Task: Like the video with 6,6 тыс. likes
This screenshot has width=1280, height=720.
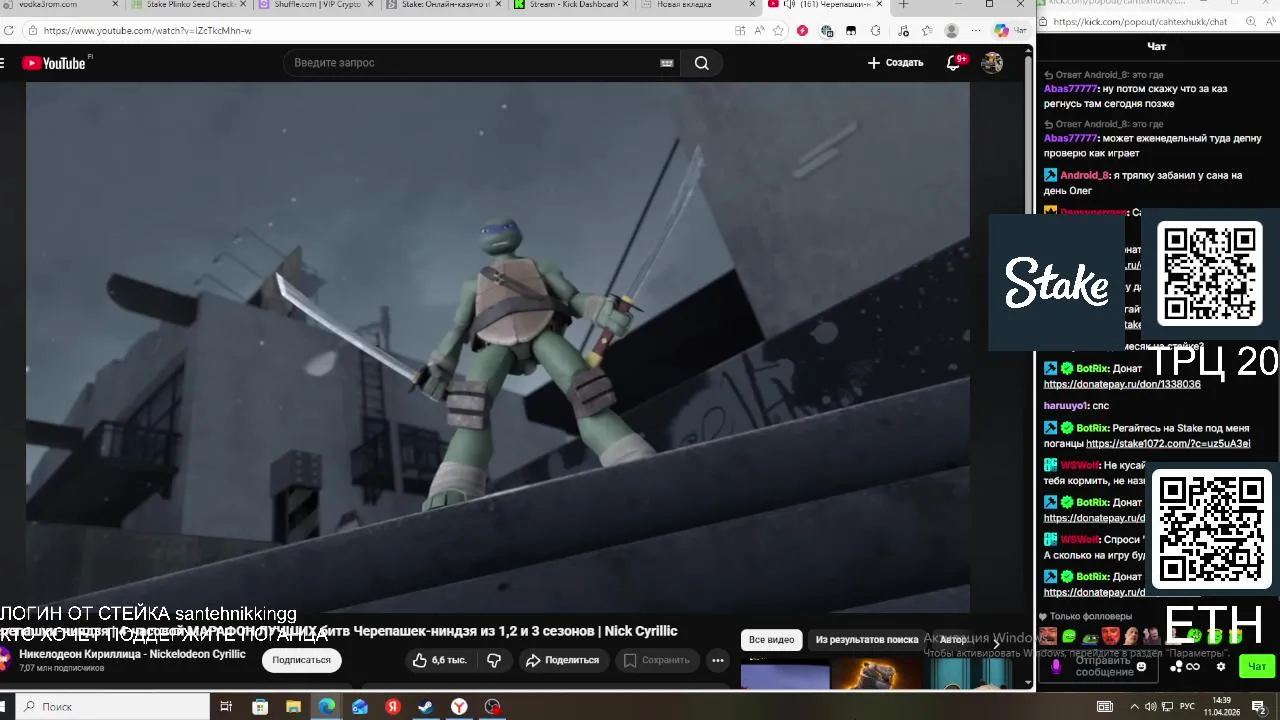Action: (439, 660)
